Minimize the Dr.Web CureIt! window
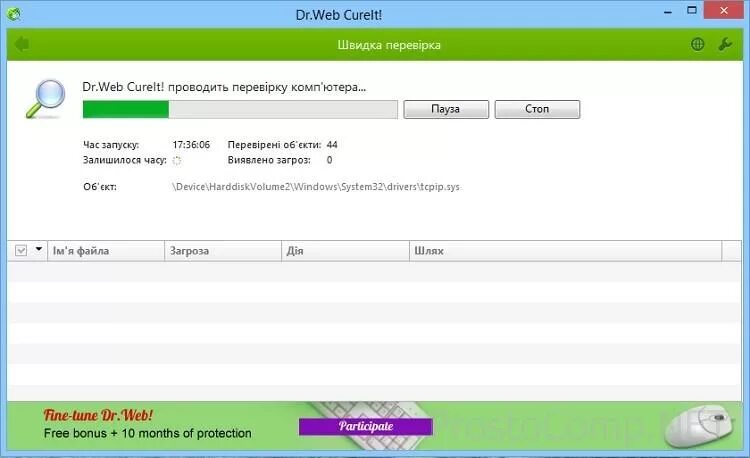The width and height of the screenshot is (750, 458). pyautogui.click(x=668, y=11)
